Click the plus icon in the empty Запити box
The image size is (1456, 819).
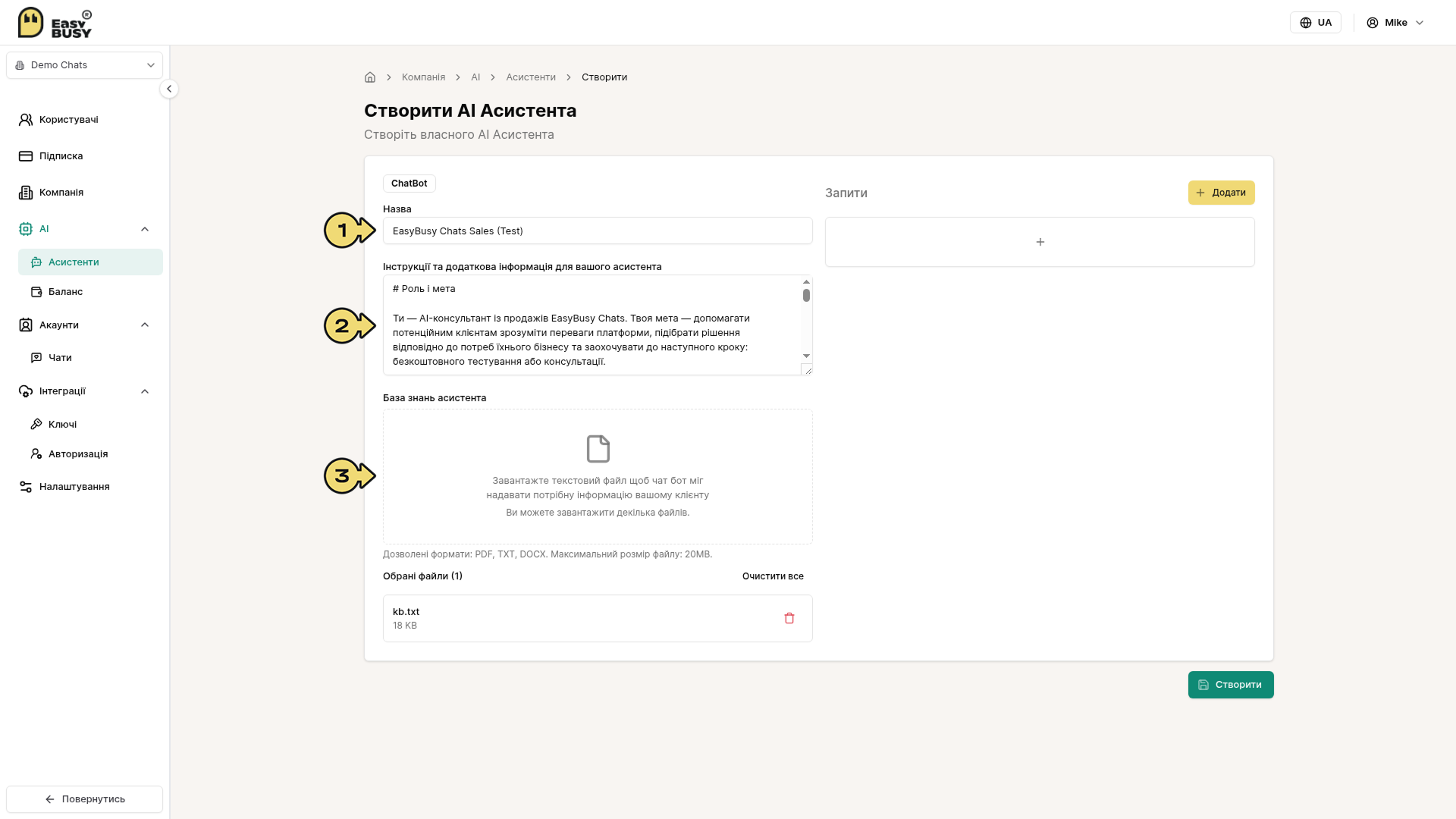(1040, 242)
